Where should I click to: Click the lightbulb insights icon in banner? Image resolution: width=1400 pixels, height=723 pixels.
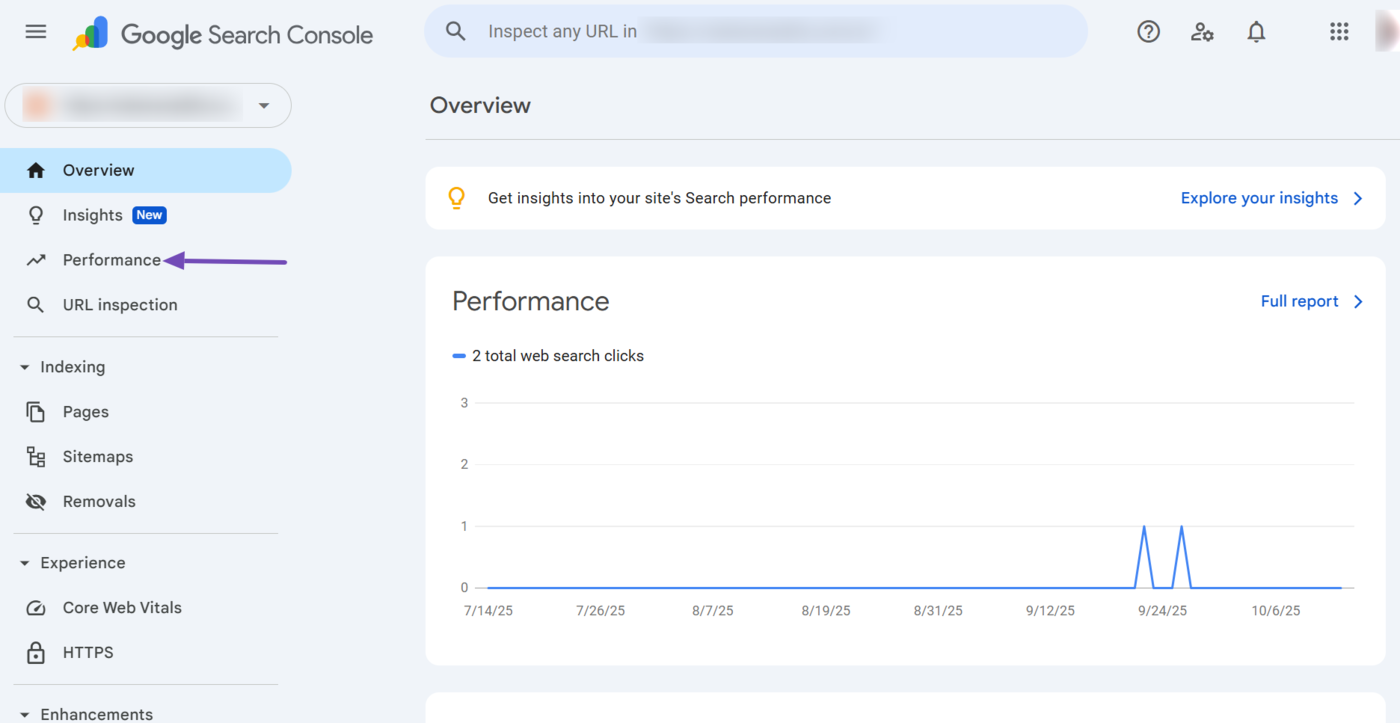pos(457,198)
